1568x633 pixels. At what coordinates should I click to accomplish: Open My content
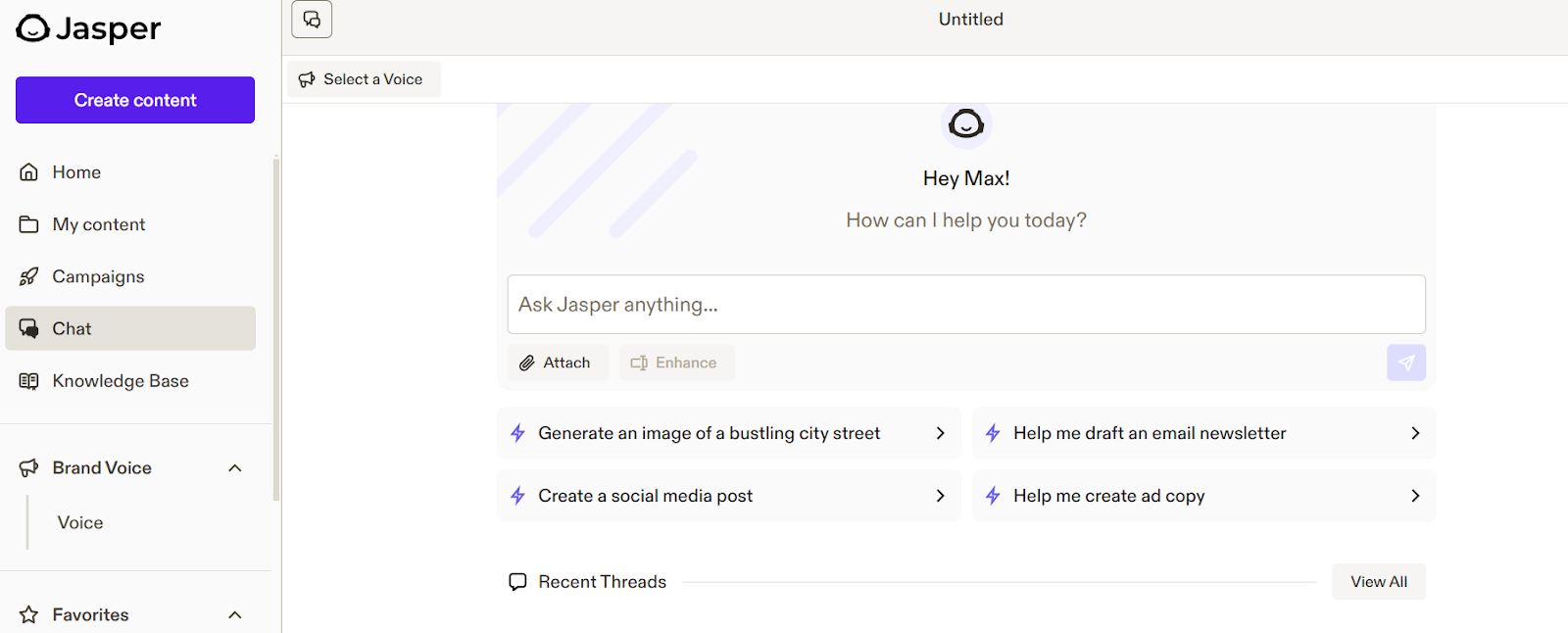tap(130, 224)
